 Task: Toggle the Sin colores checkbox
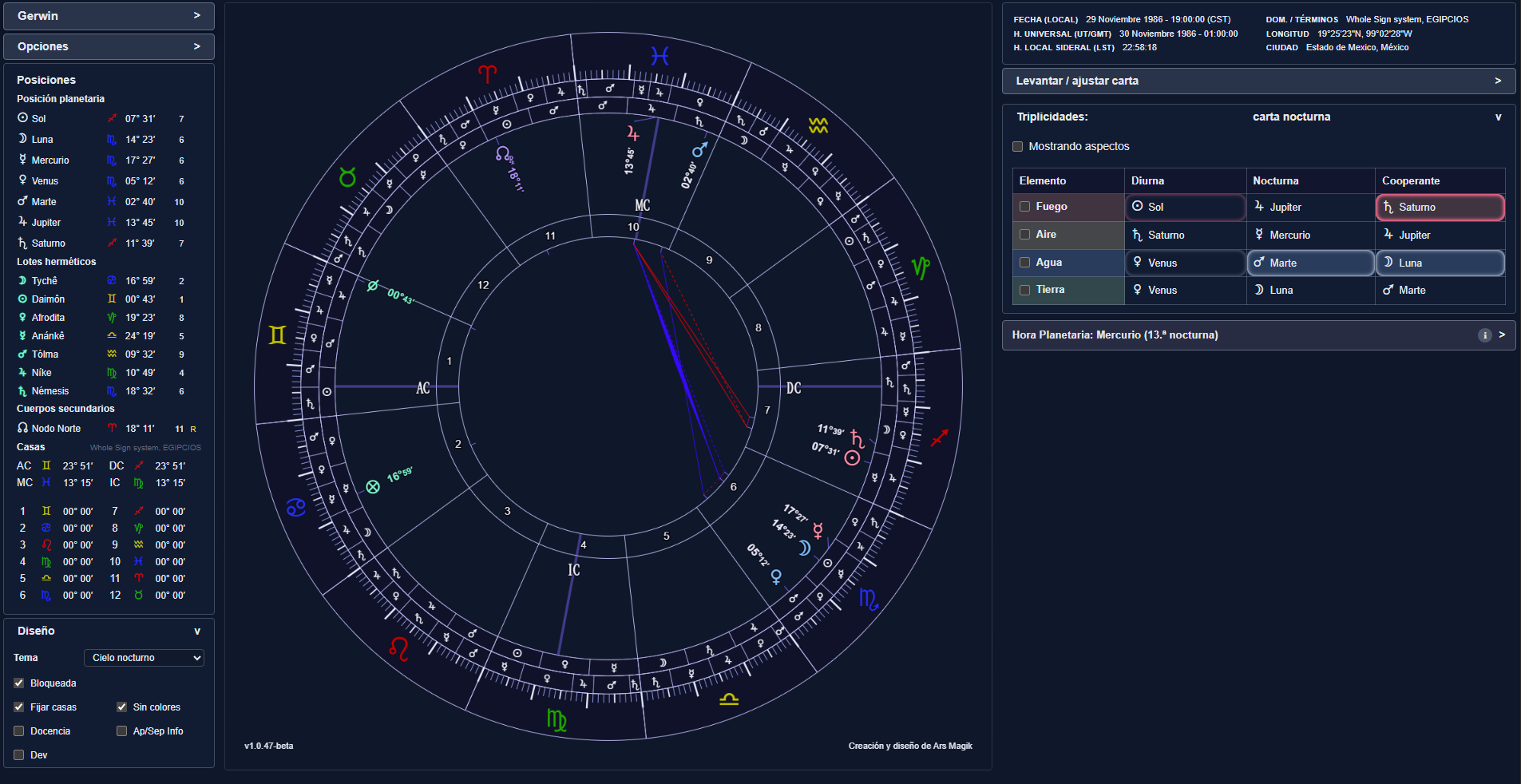[x=122, y=707]
